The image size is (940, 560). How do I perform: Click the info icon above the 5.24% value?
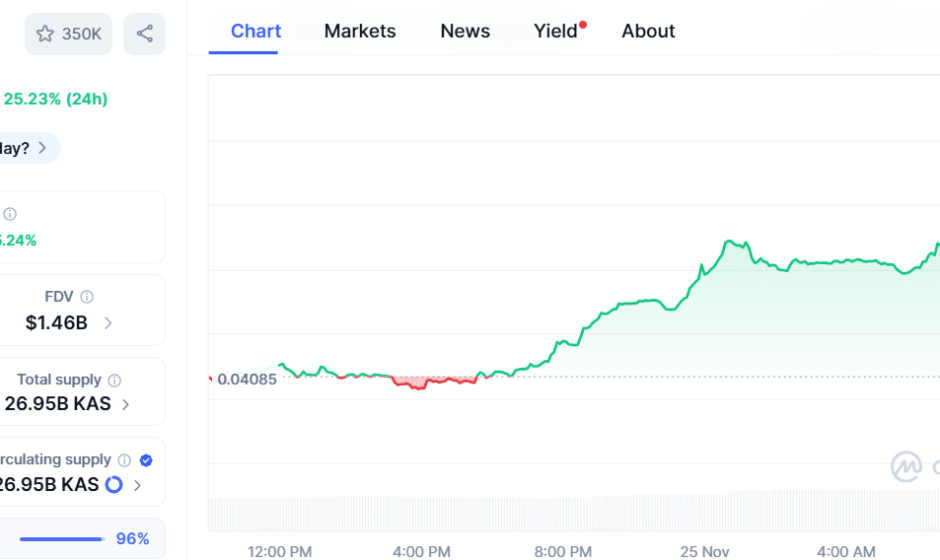[10, 214]
